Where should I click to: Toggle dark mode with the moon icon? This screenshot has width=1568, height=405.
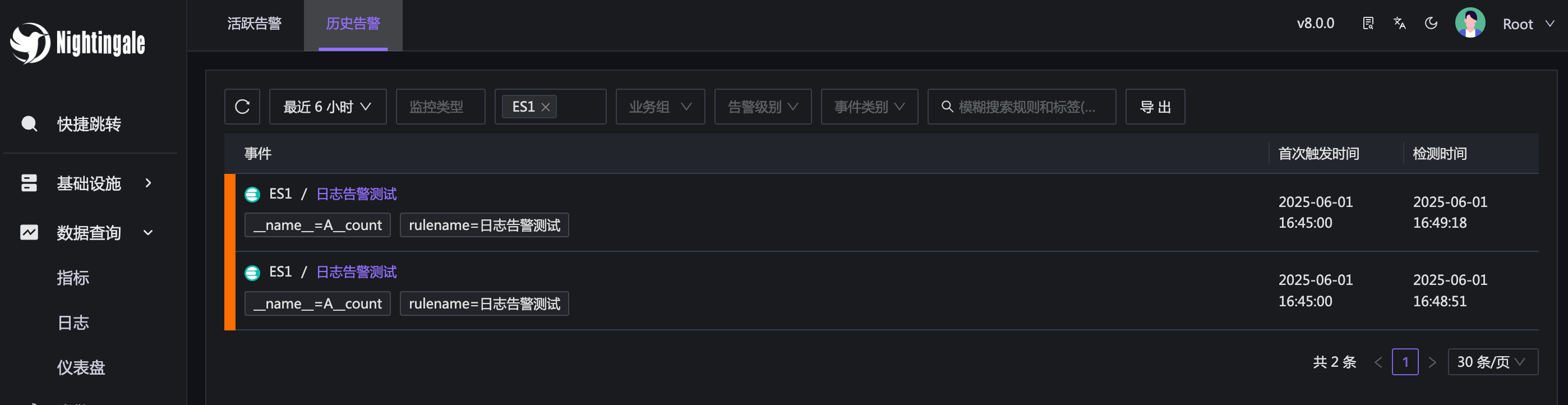pyautogui.click(x=1431, y=23)
